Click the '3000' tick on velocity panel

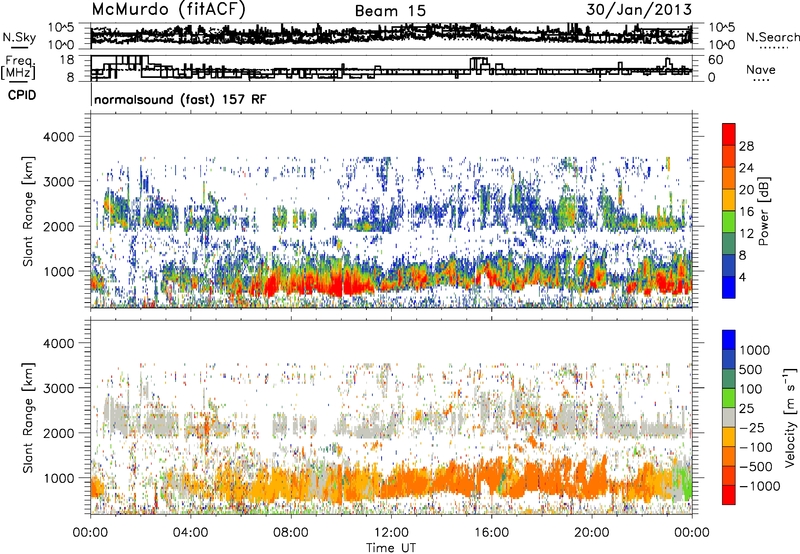click(x=59, y=388)
